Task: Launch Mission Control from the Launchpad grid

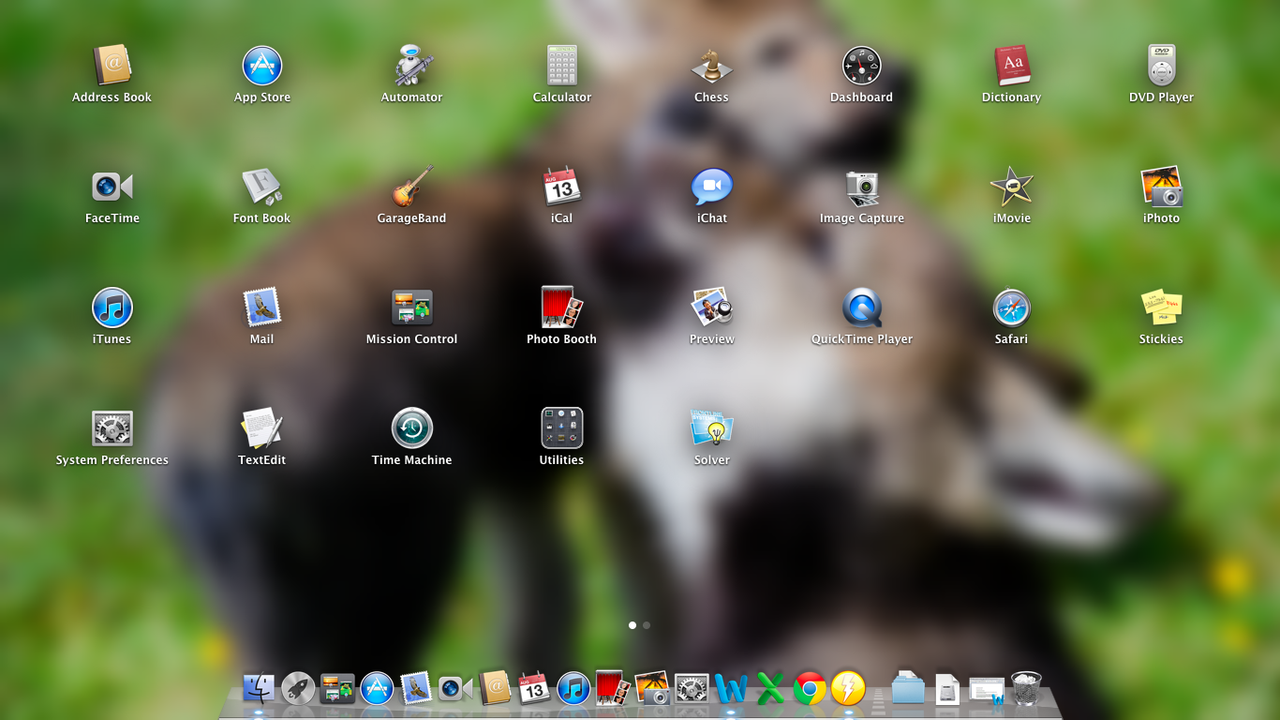Action: [412, 308]
